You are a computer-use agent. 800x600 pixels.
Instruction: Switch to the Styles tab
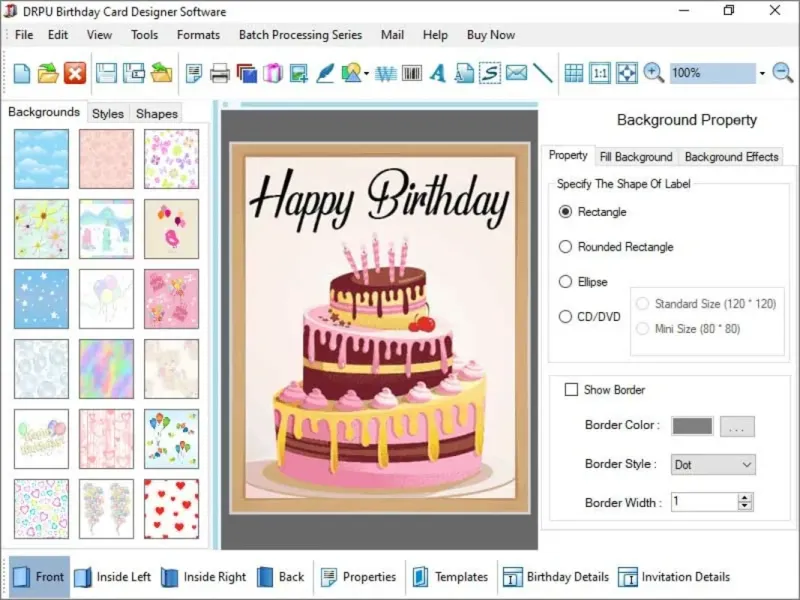coord(108,113)
